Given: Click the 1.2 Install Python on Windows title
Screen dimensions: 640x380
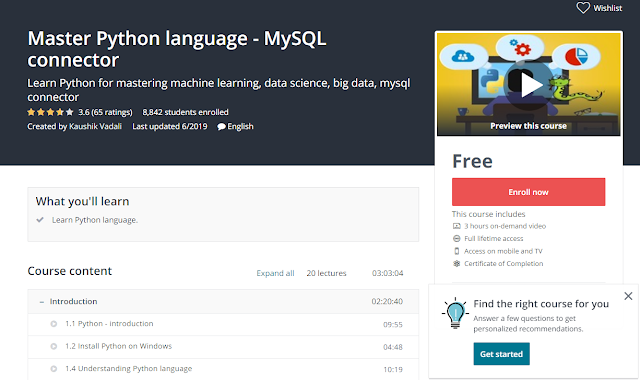Looking at the screenshot, I should click(x=118, y=346).
